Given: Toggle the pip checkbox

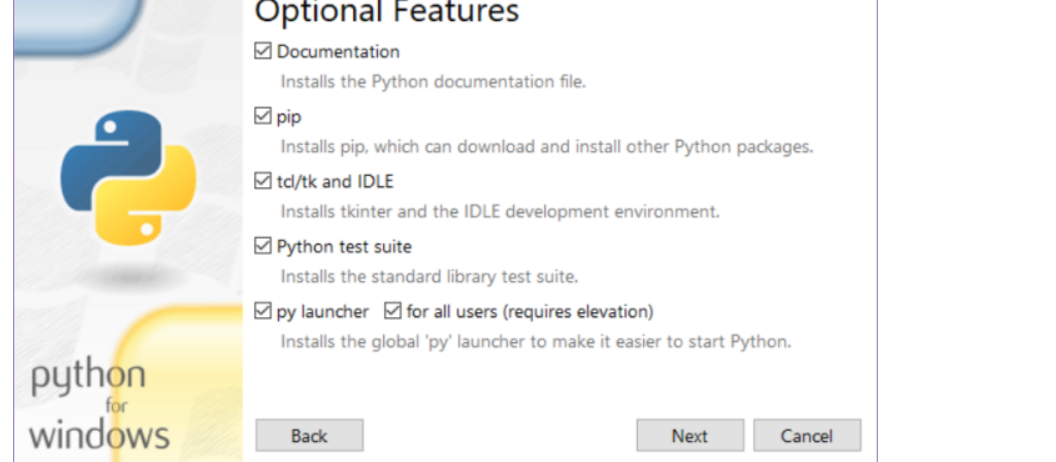Looking at the screenshot, I should tap(264, 117).
